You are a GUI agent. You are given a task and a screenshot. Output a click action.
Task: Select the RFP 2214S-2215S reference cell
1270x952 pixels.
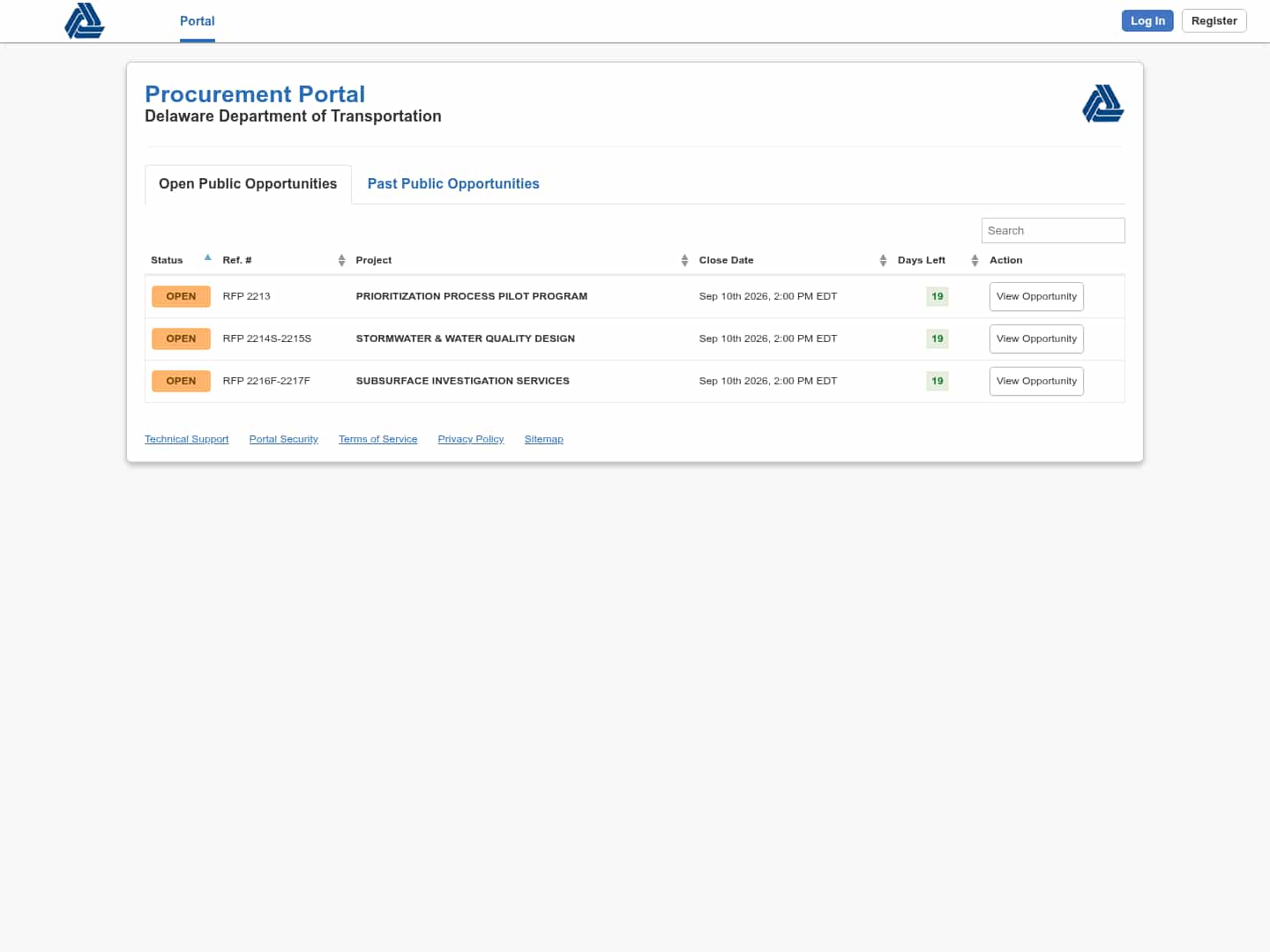[267, 338]
